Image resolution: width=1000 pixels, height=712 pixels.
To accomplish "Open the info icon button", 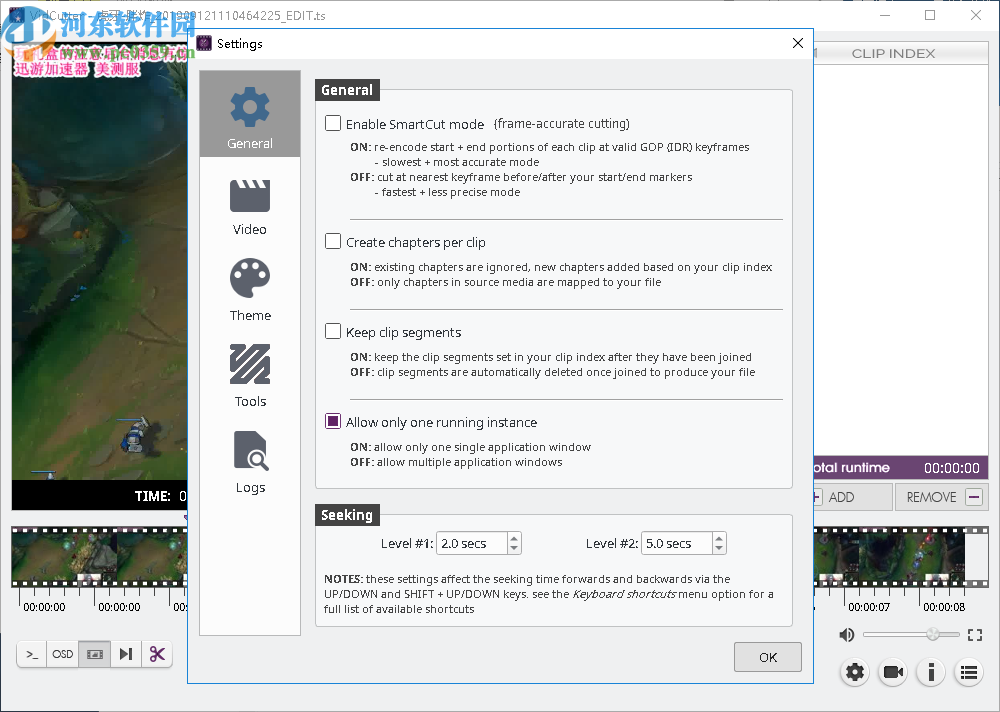I will (931, 672).
